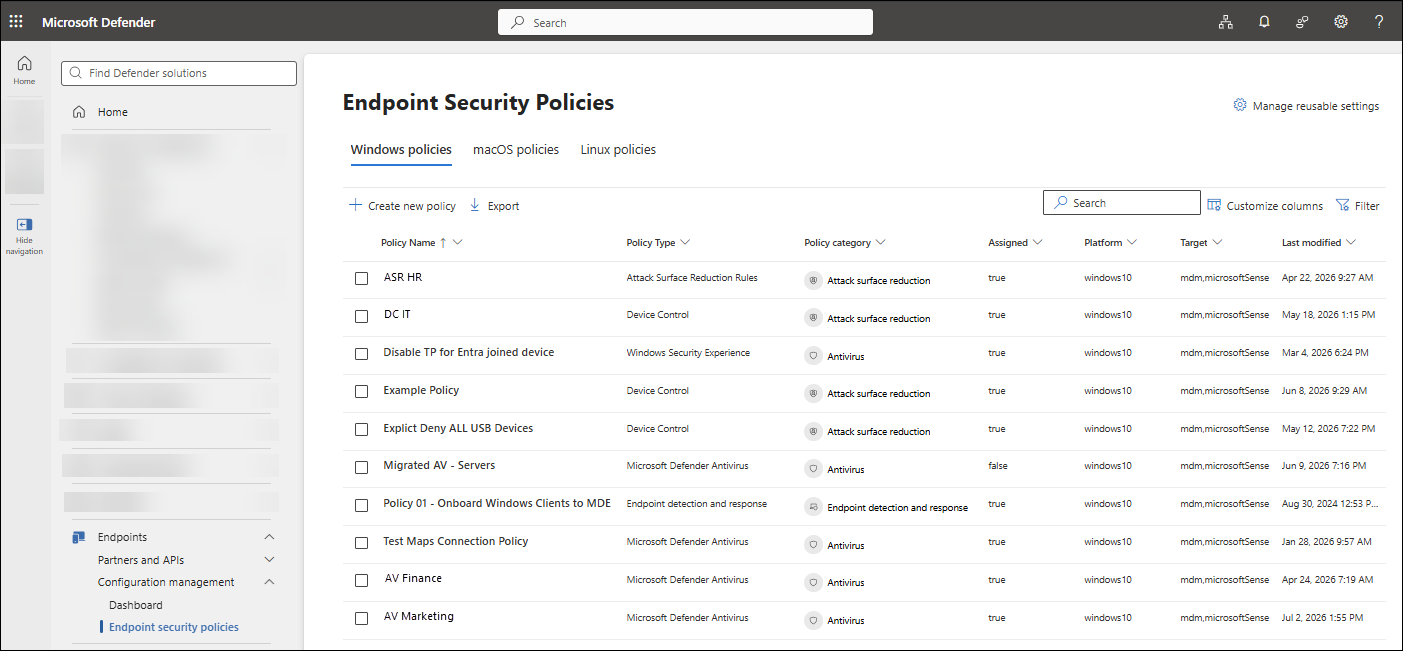This screenshot has width=1403, height=651.
Task: Switch to the Linux policies tab
Action: coord(618,149)
